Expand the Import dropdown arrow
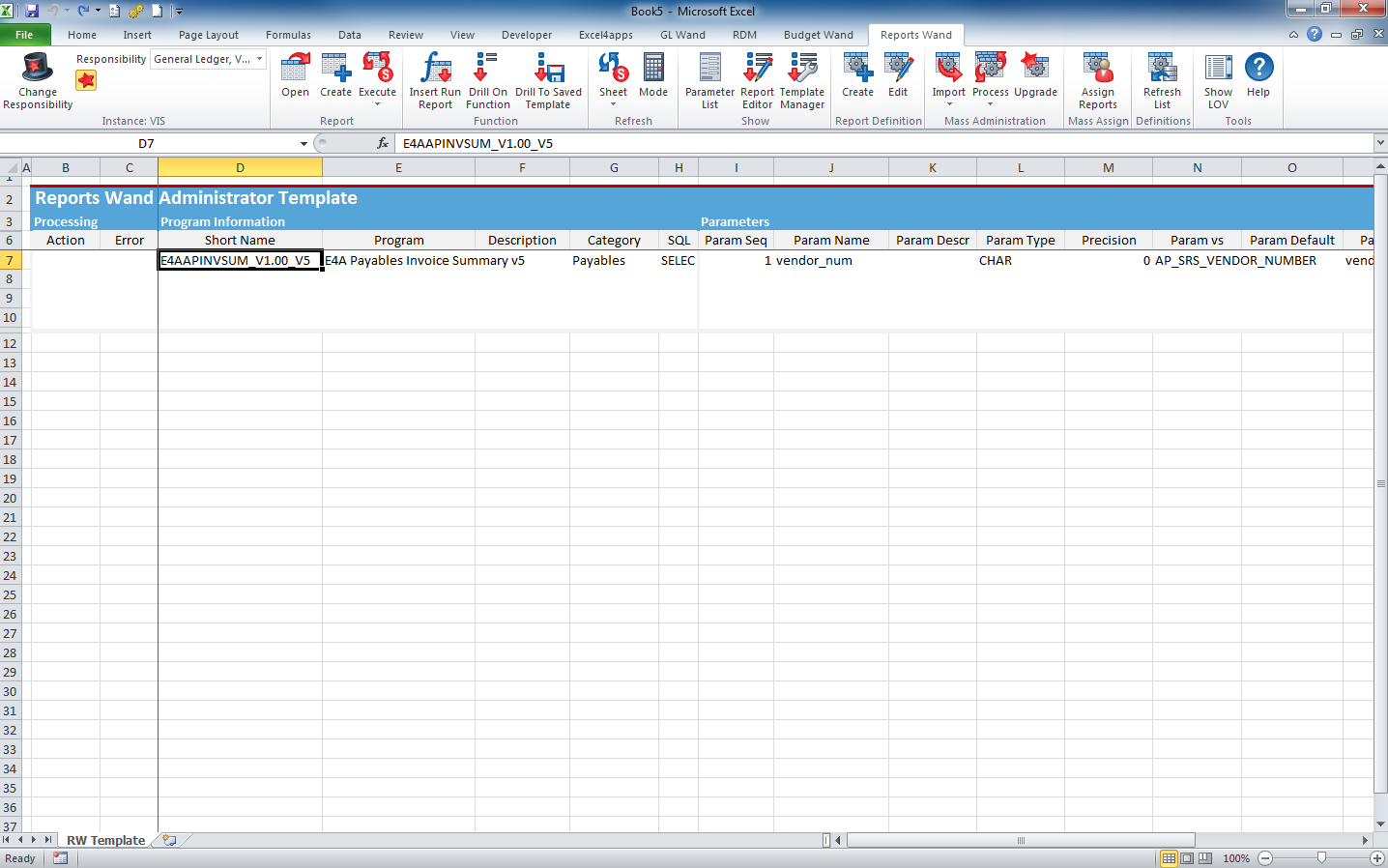This screenshot has width=1388, height=868. click(x=949, y=104)
